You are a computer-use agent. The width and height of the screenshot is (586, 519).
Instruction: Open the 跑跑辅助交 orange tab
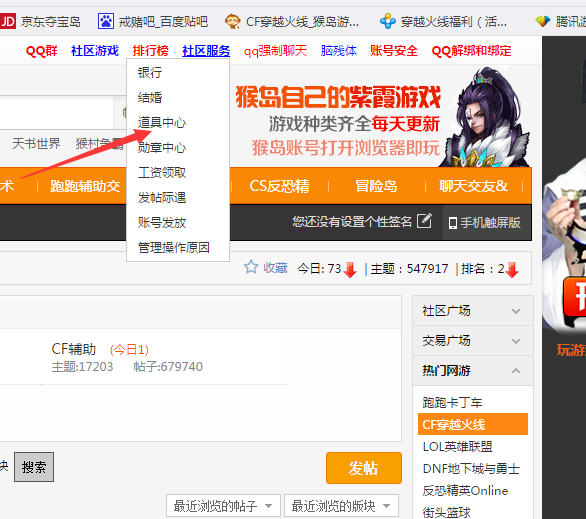click(x=85, y=186)
